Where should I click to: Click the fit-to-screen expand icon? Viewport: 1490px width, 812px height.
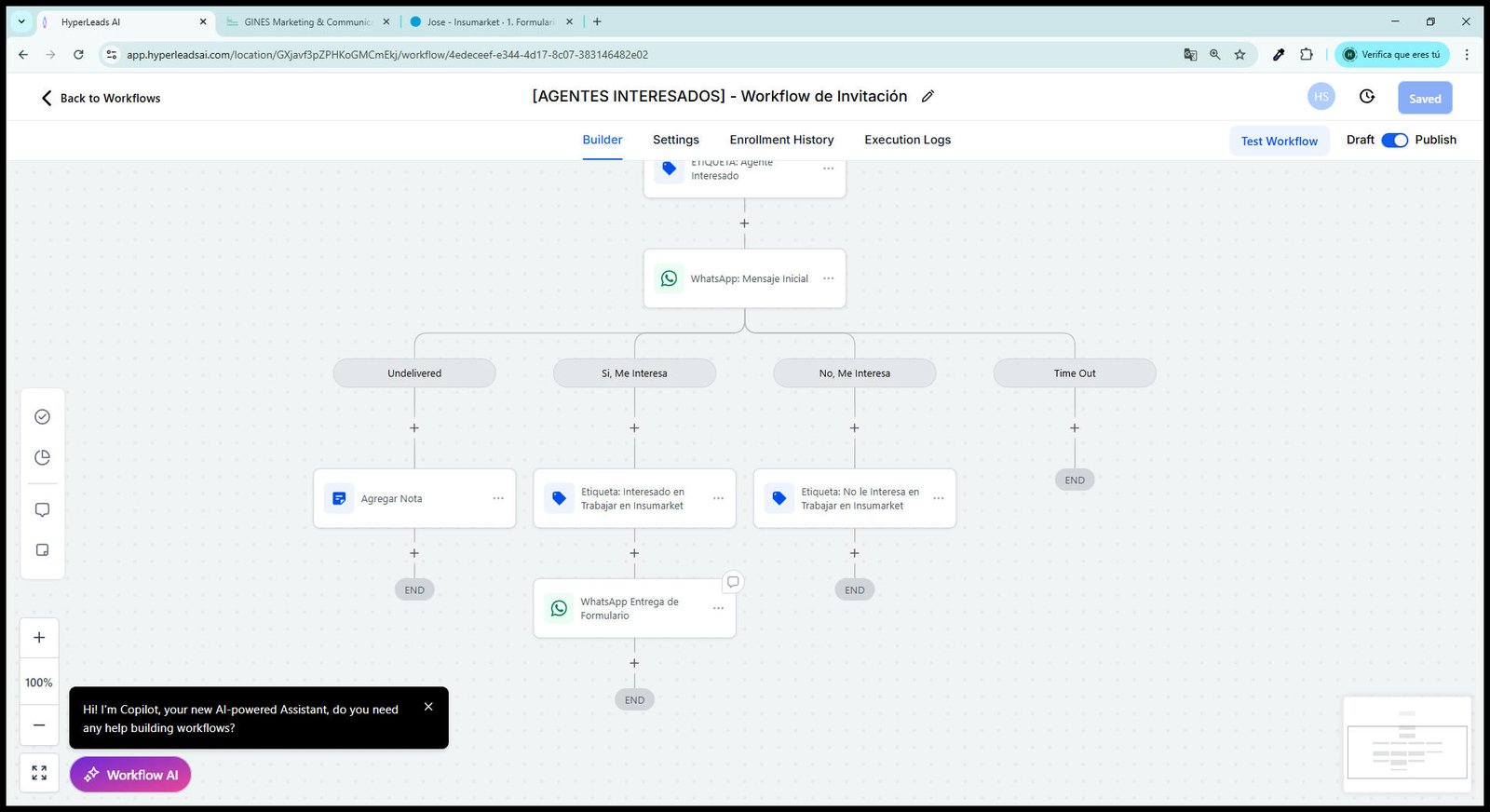click(x=39, y=773)
